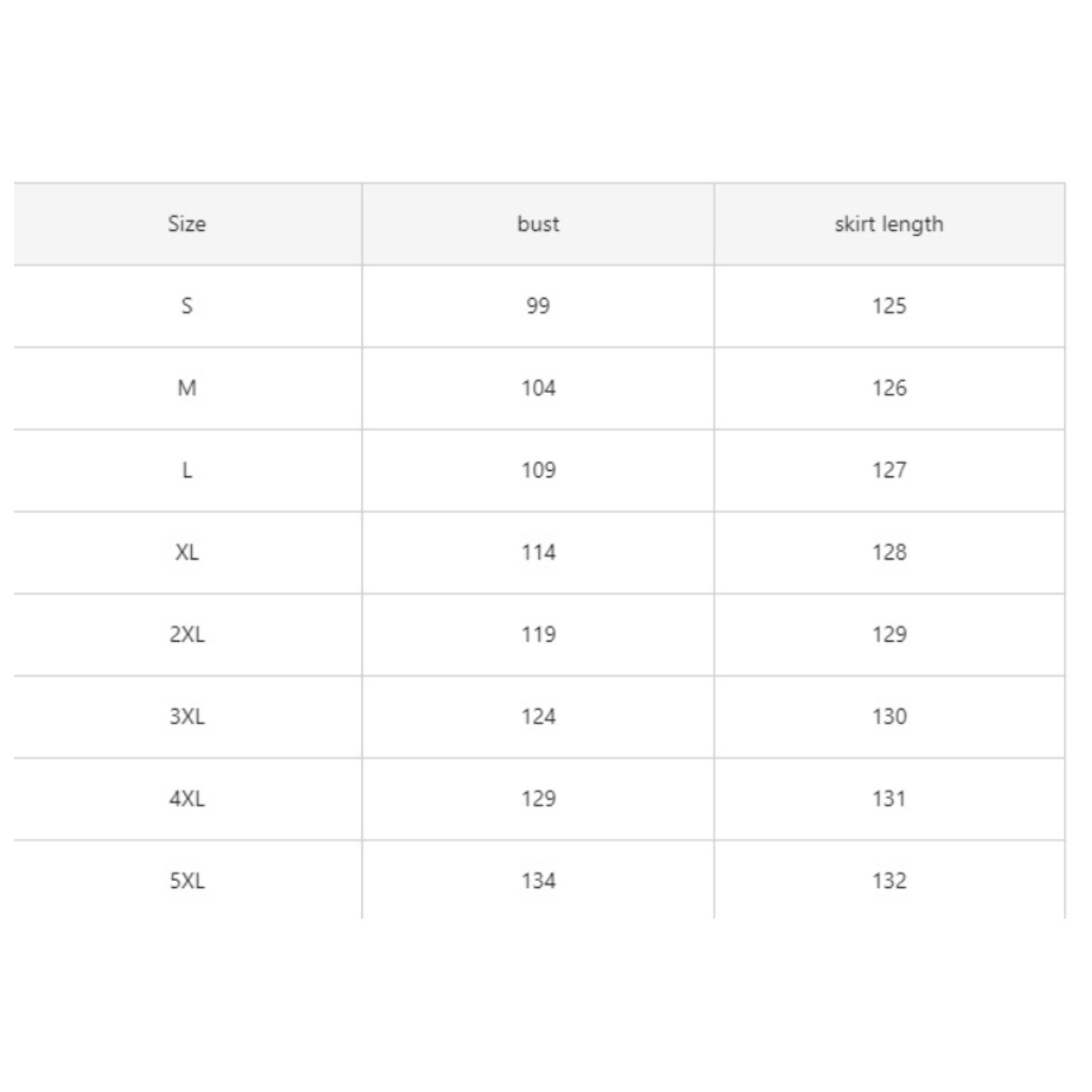
Task: Select the S size cell
Action: coord(187,306)
